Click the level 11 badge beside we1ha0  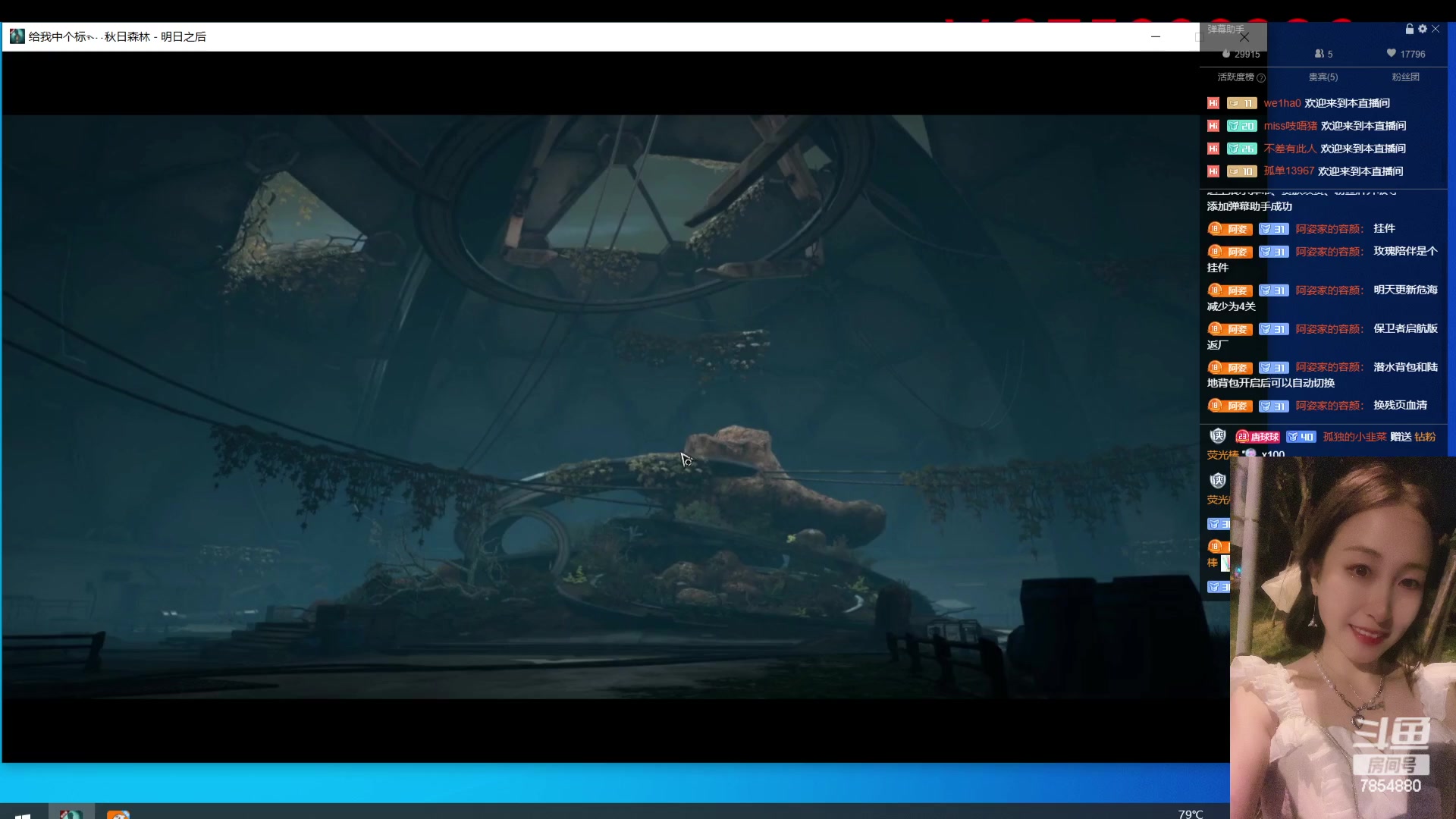coord(1242,103)
